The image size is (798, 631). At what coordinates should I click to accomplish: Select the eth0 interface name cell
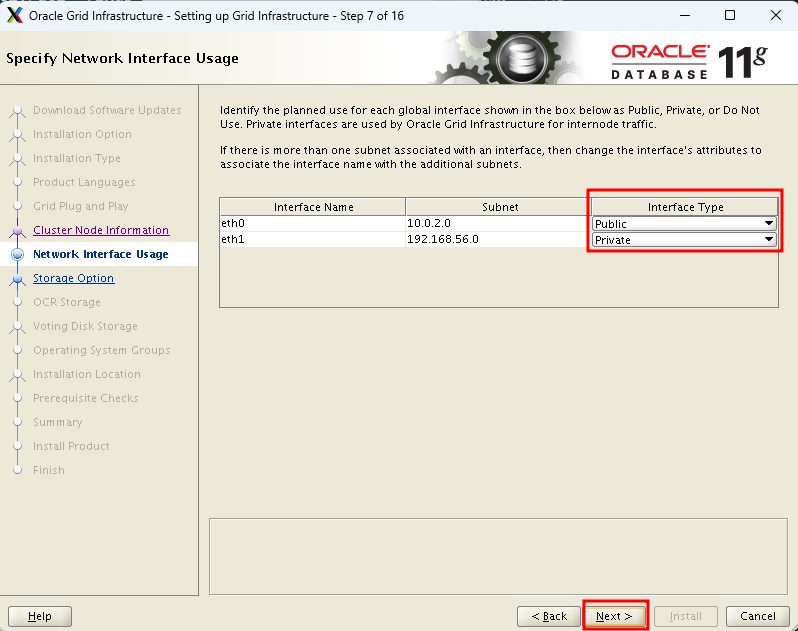pyautogui.click(x=312, y=223)
